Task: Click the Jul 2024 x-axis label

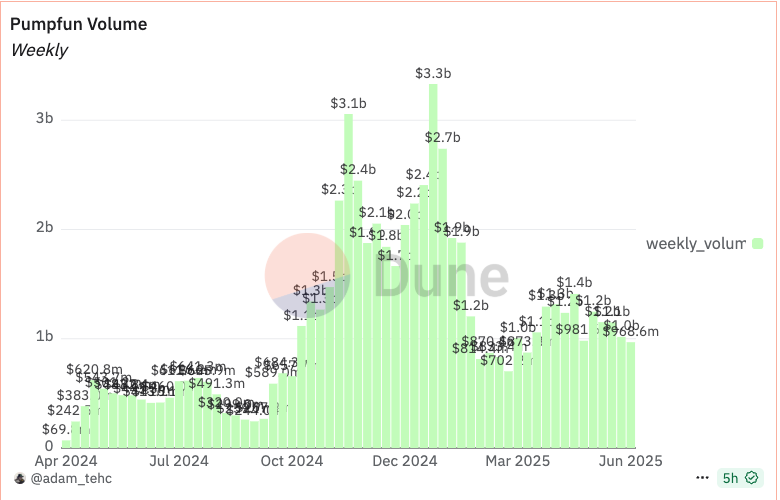Action: [177, 462]
